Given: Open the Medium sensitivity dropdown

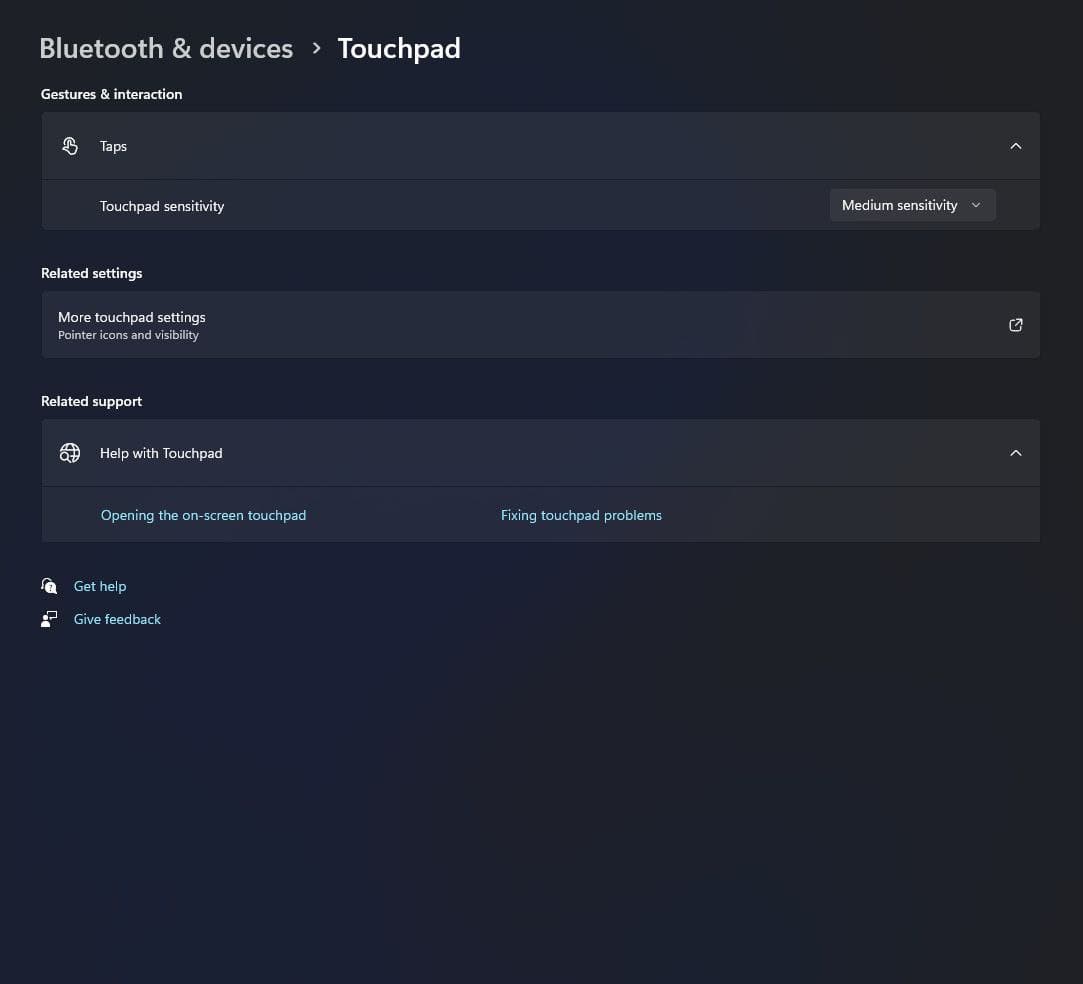Looking at the screenshot, I should click(x=912, y=205).
